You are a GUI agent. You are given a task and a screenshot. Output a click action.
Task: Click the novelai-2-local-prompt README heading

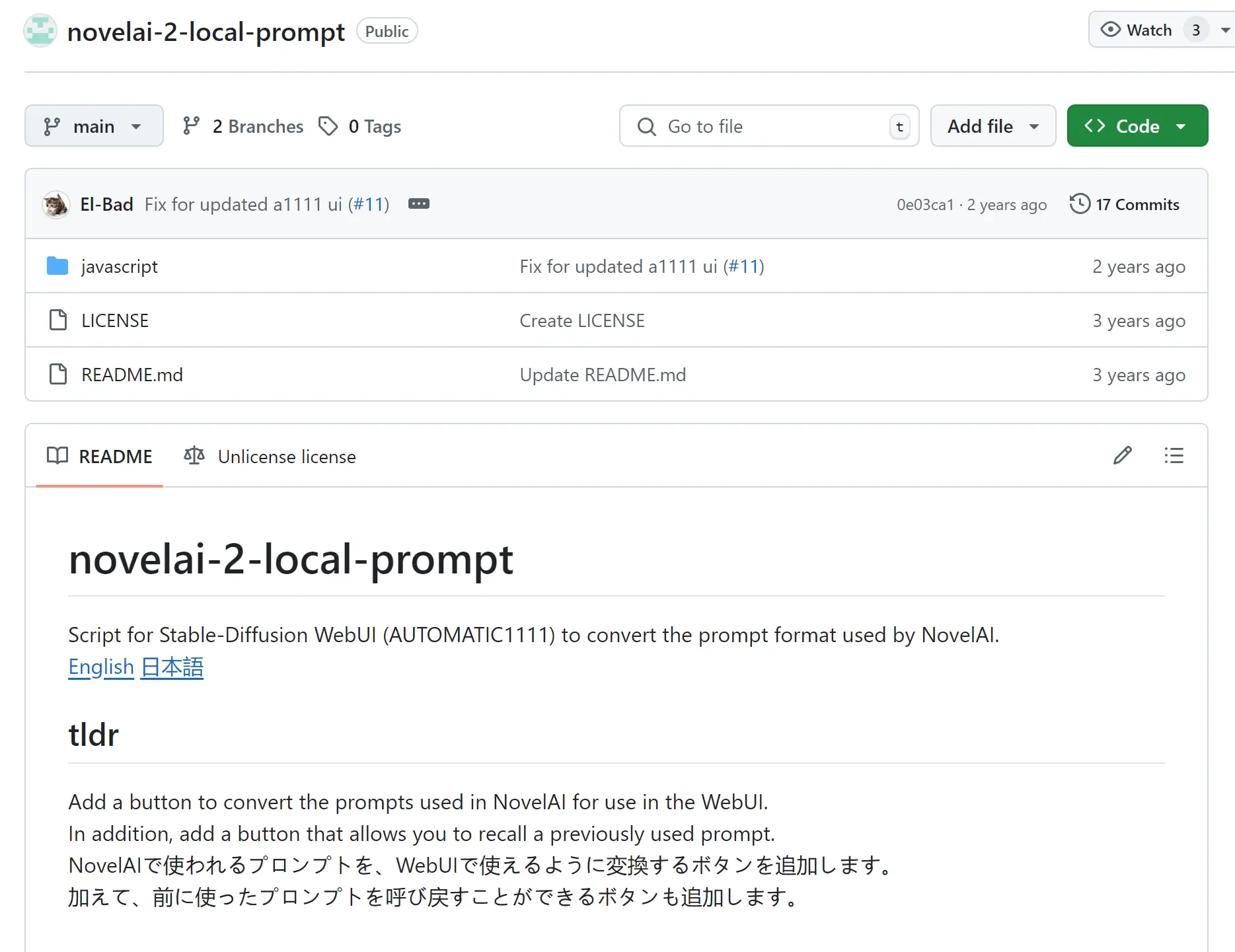[x=291, y=560]
